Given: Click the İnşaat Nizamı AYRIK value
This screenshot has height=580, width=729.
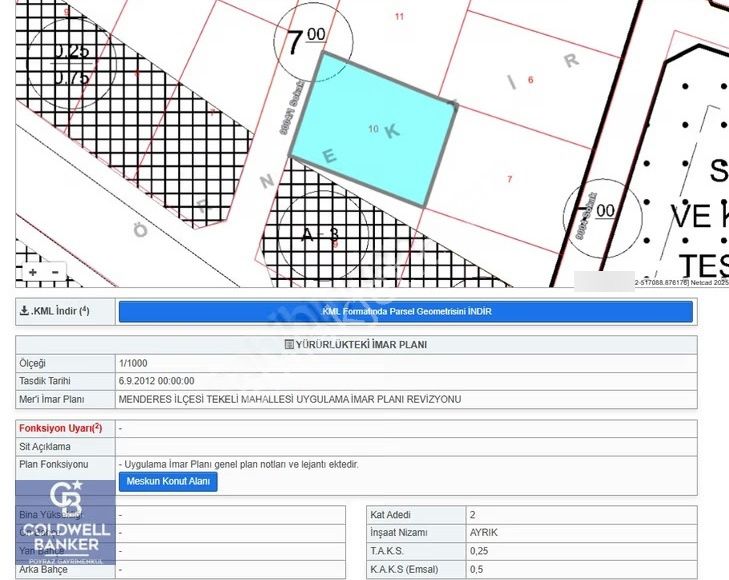Looking at the screenshot, I should (483, 532).
